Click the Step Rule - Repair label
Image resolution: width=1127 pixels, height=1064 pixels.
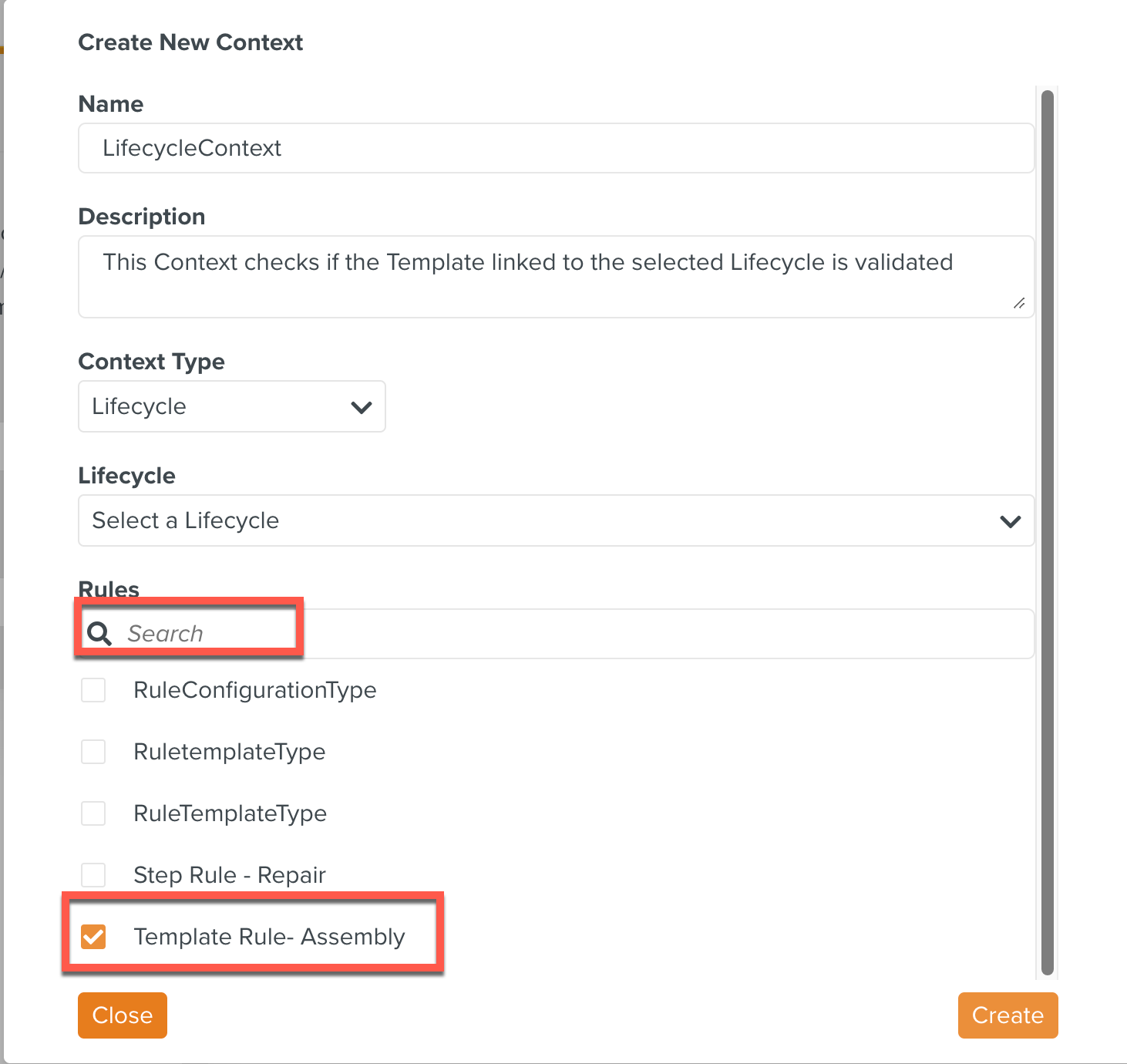pos(230,875)
